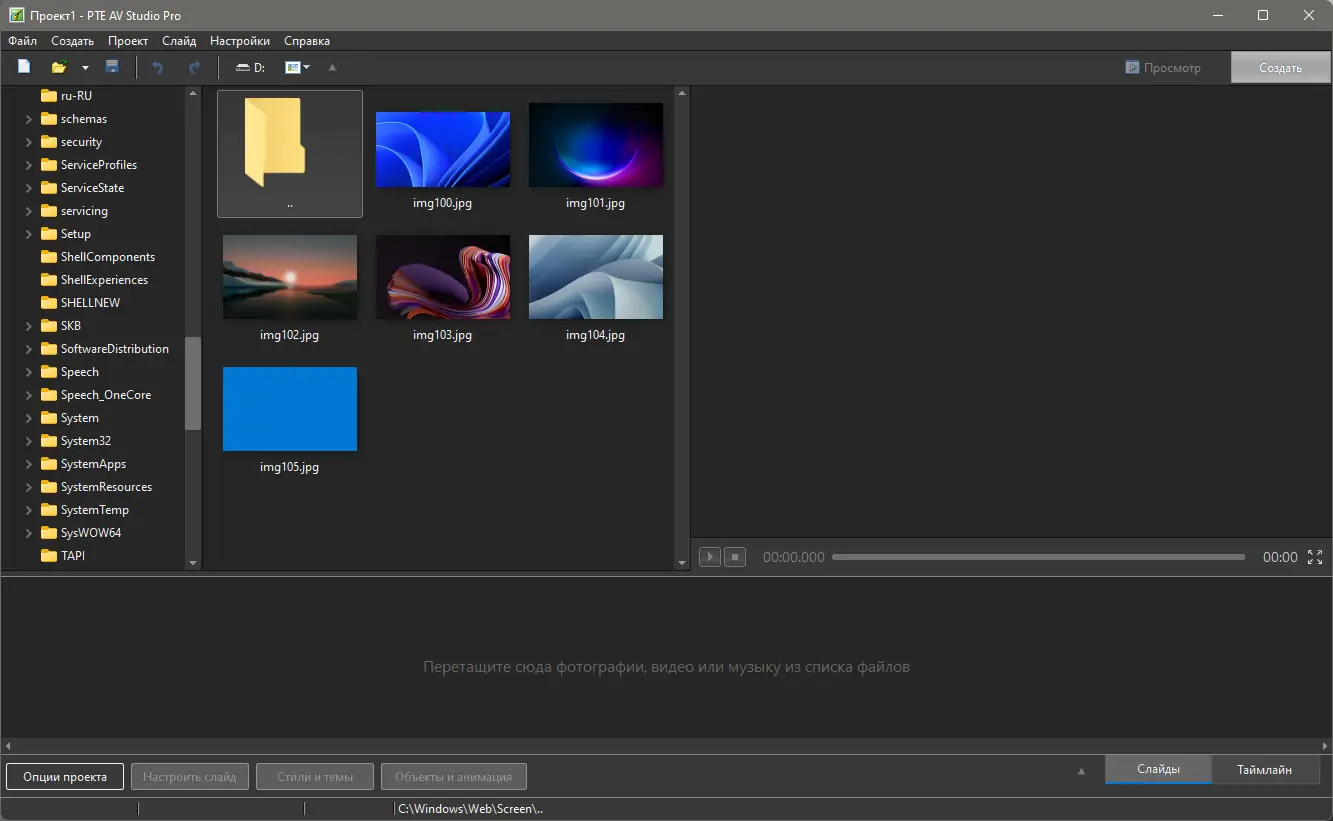The height and width of the screenshot is (821, 1333).
Task: Select the img103.jpg thumbnail
Action: (x=442, y=277)
